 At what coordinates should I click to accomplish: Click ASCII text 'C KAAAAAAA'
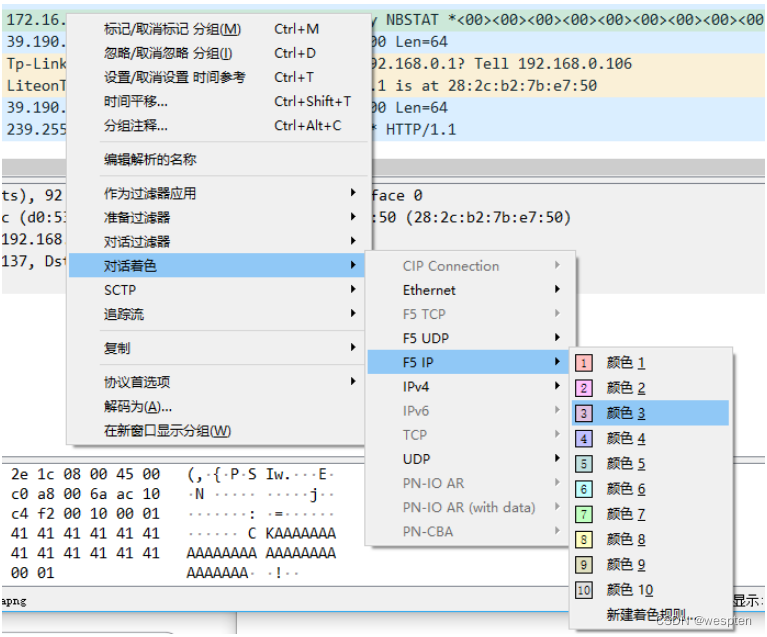coord(292,533)
